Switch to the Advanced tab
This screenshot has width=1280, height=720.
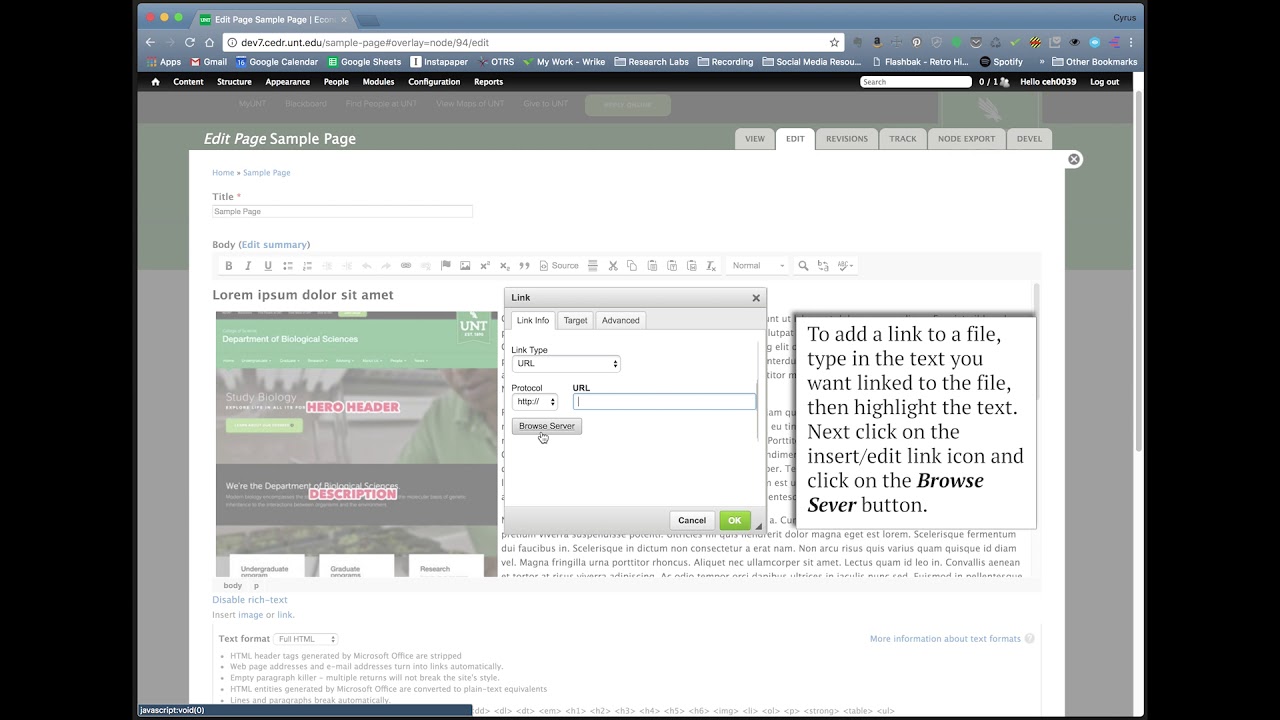coord(620,320)
